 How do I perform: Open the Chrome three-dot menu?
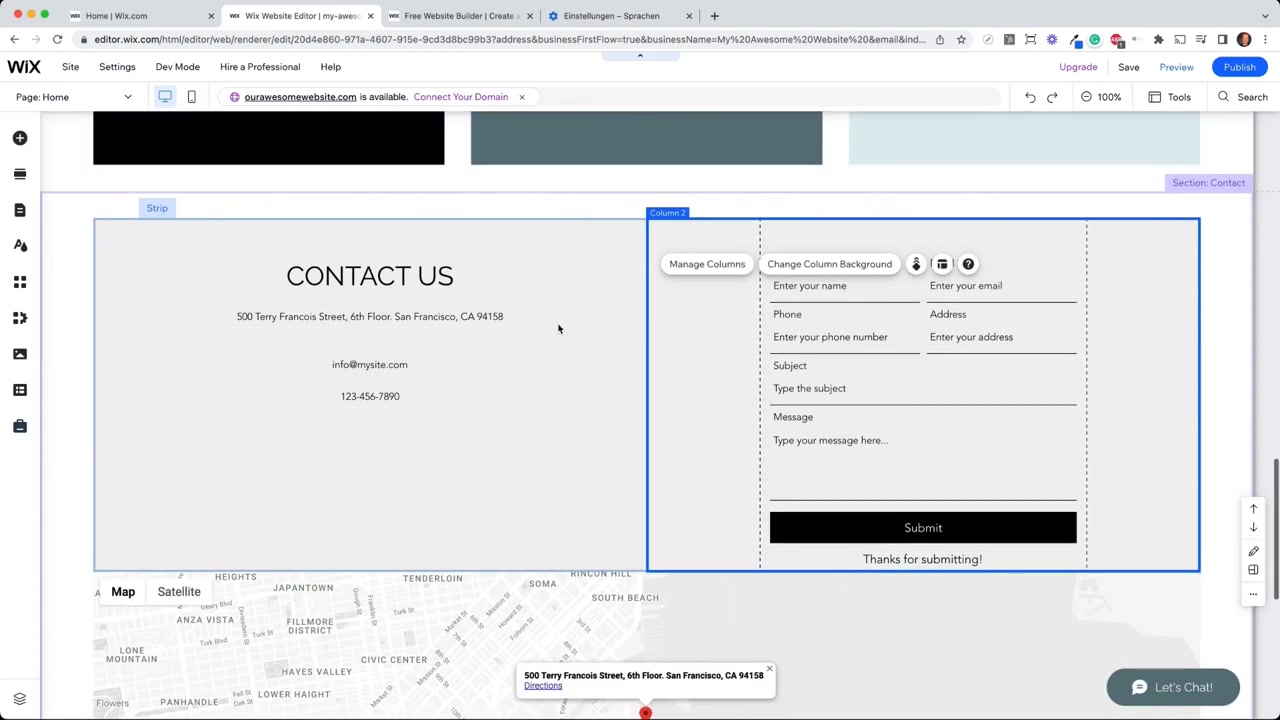[x=1265, y=39]
